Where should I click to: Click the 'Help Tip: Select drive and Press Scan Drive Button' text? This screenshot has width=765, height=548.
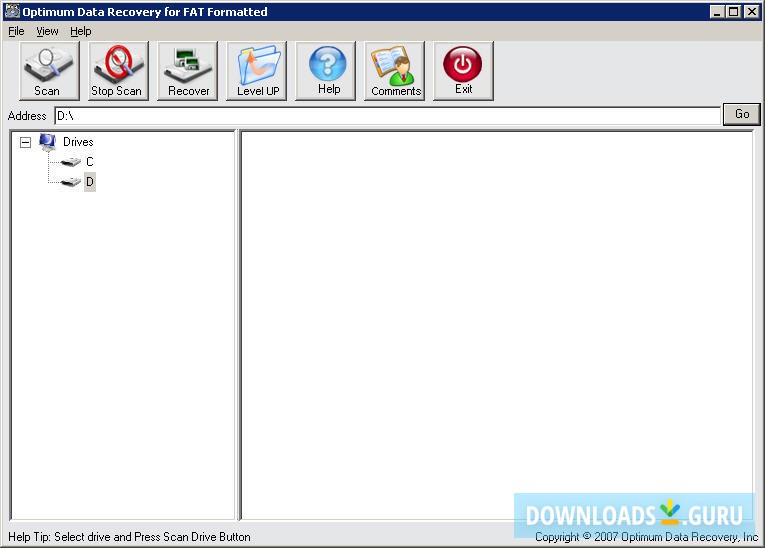point(129,537)
